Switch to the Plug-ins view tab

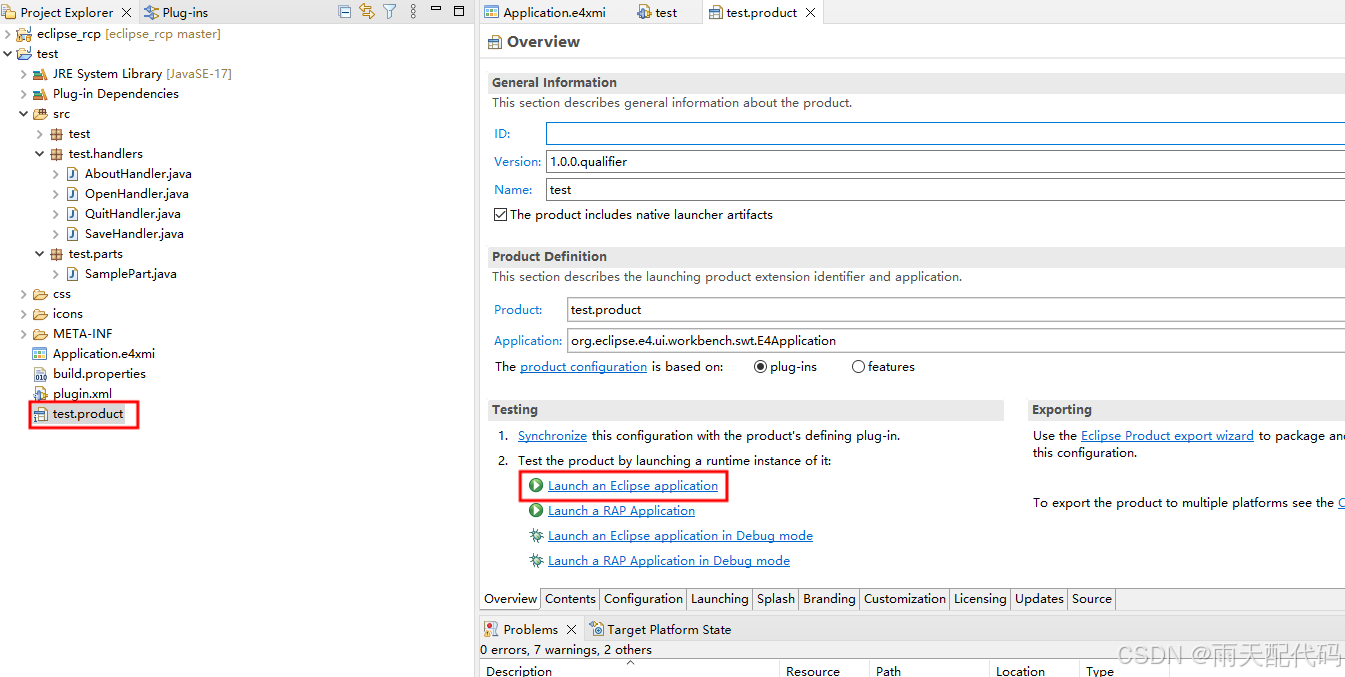pos(176,13)
